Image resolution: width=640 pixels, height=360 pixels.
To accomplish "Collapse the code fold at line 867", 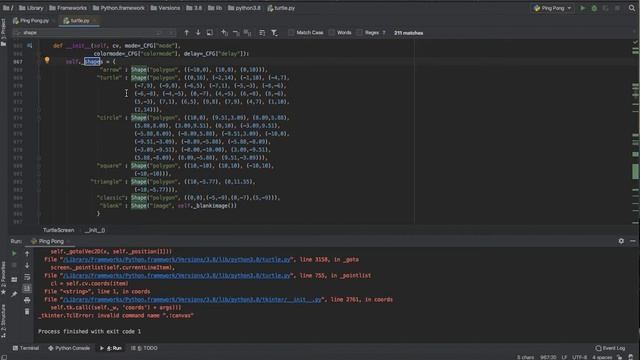I will coord(40,62).
